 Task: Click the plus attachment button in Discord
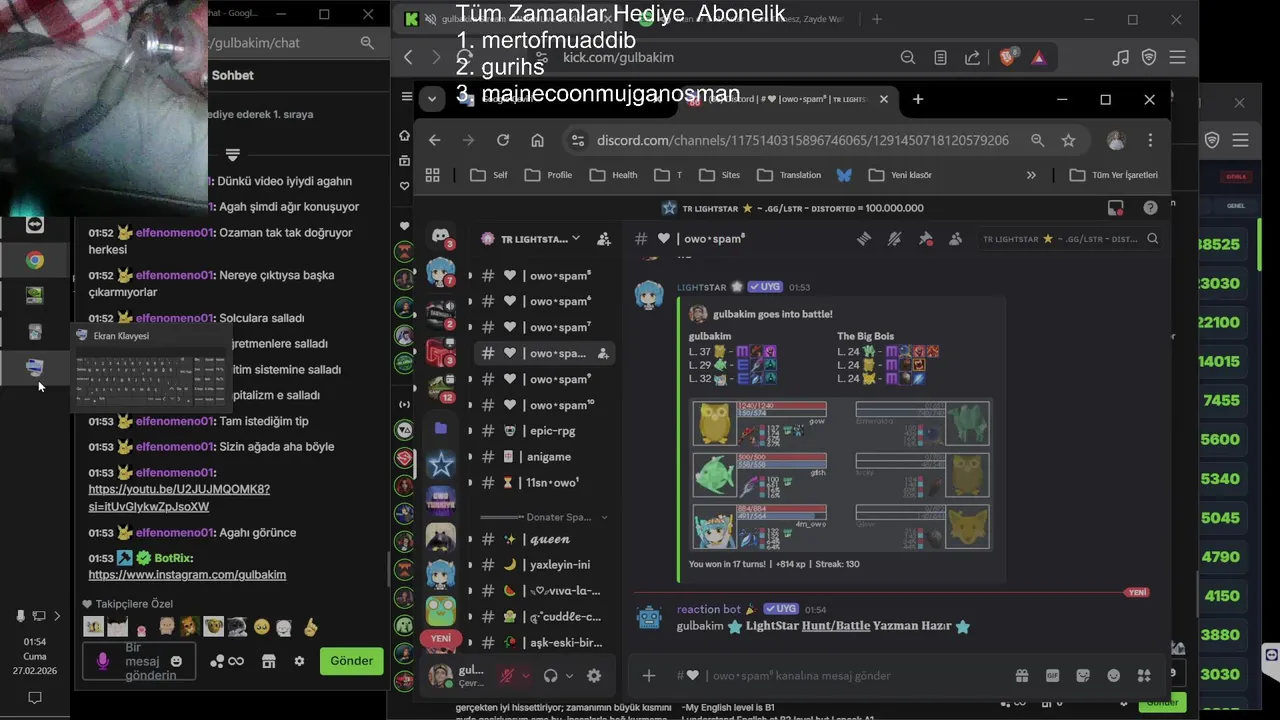tap(649, 676)
